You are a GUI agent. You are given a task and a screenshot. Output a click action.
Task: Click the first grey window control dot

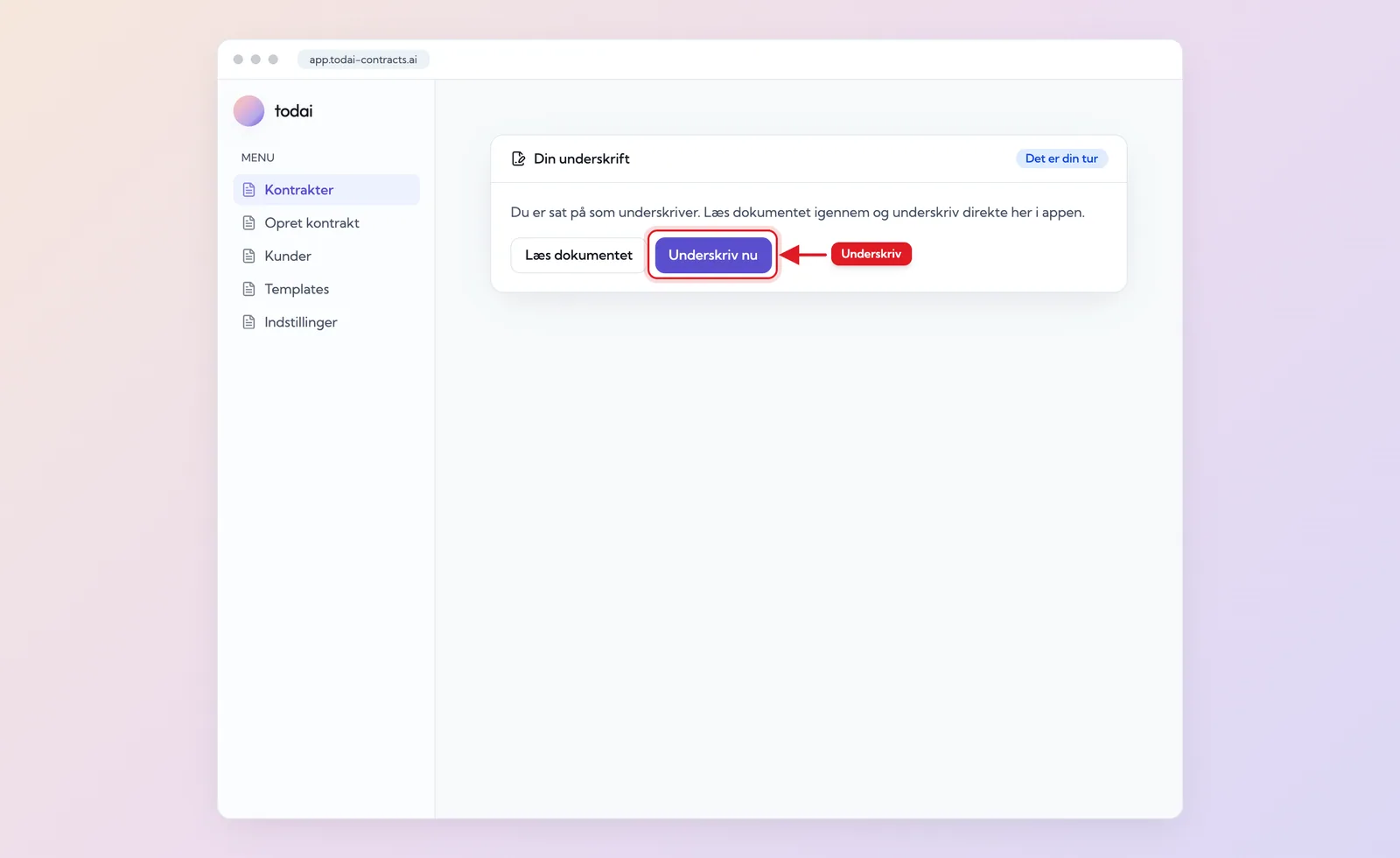pos(238,60)
